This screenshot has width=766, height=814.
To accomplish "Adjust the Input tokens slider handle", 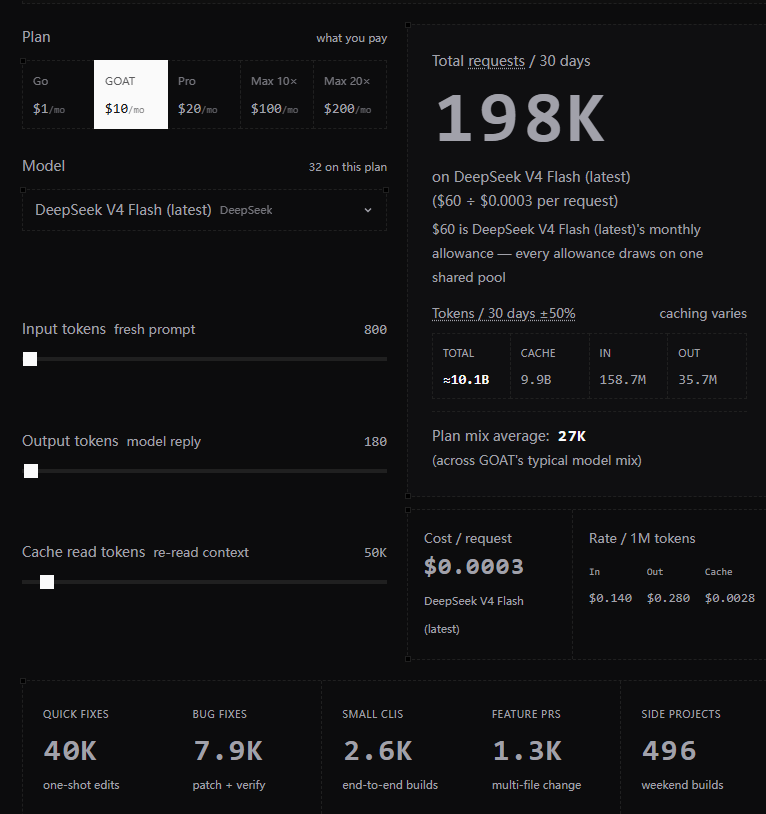I will pos(30,359).
